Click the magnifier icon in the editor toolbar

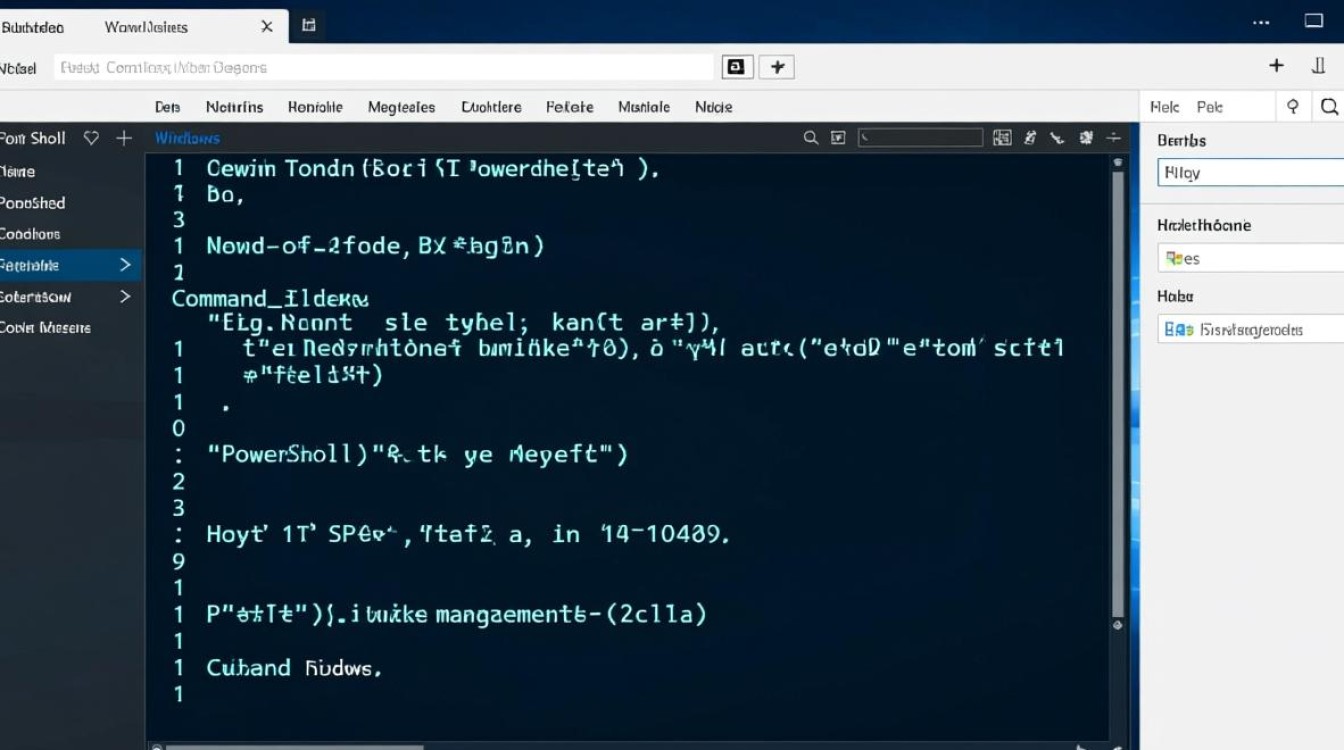[811, 138]
